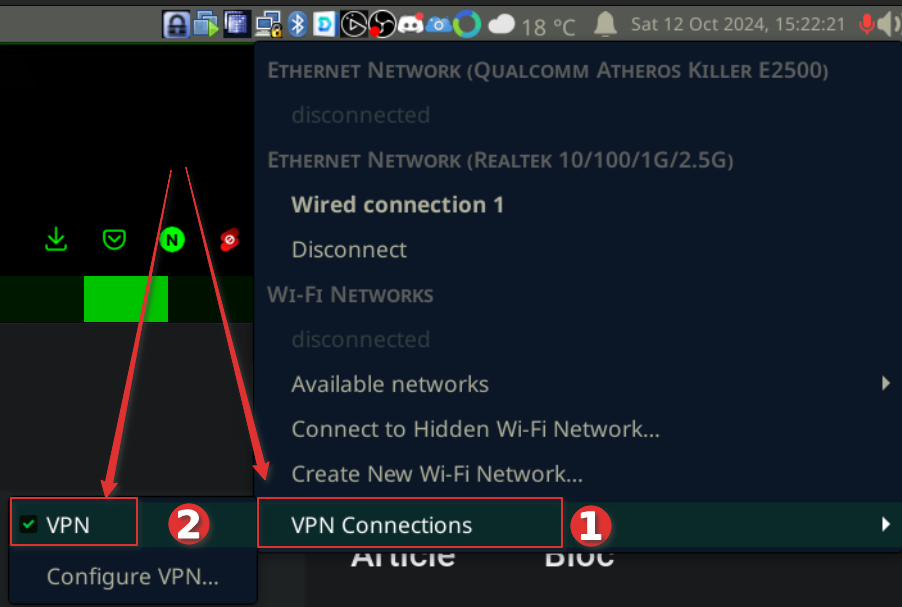This screenshot has width=902, height=607.
Task: Click Disconnect under Wired connection 1
Action: 349,249
